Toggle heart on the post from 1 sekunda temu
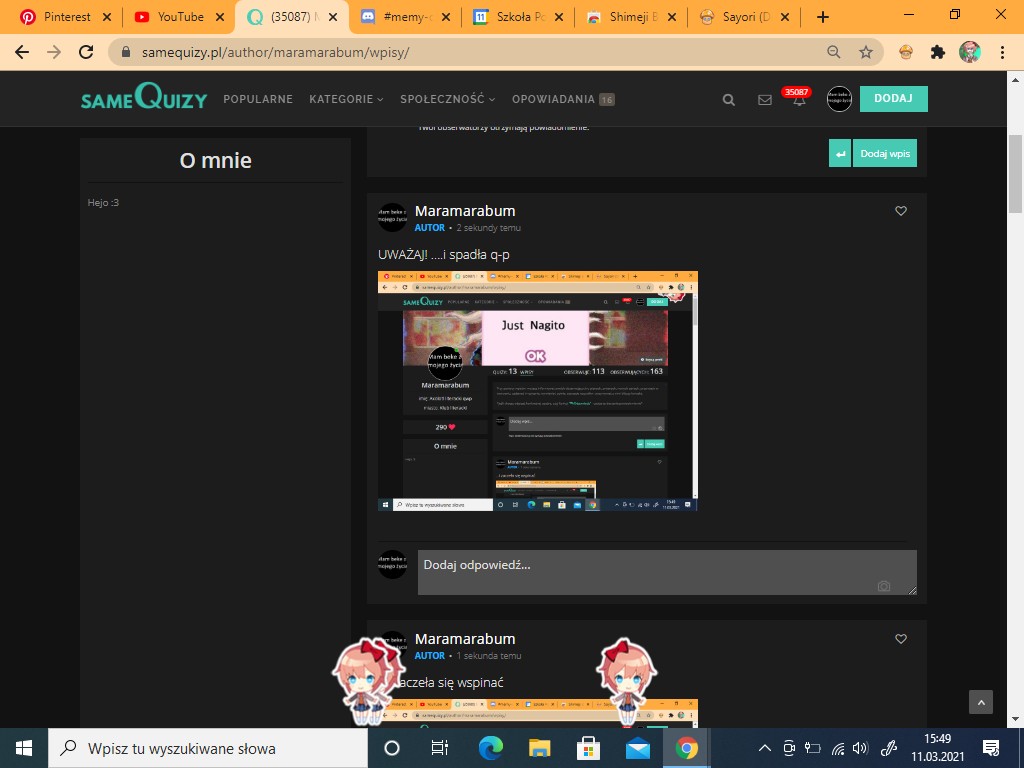Screen dimensions: 1024x768 pyautogui.click(x=901, y=639)
